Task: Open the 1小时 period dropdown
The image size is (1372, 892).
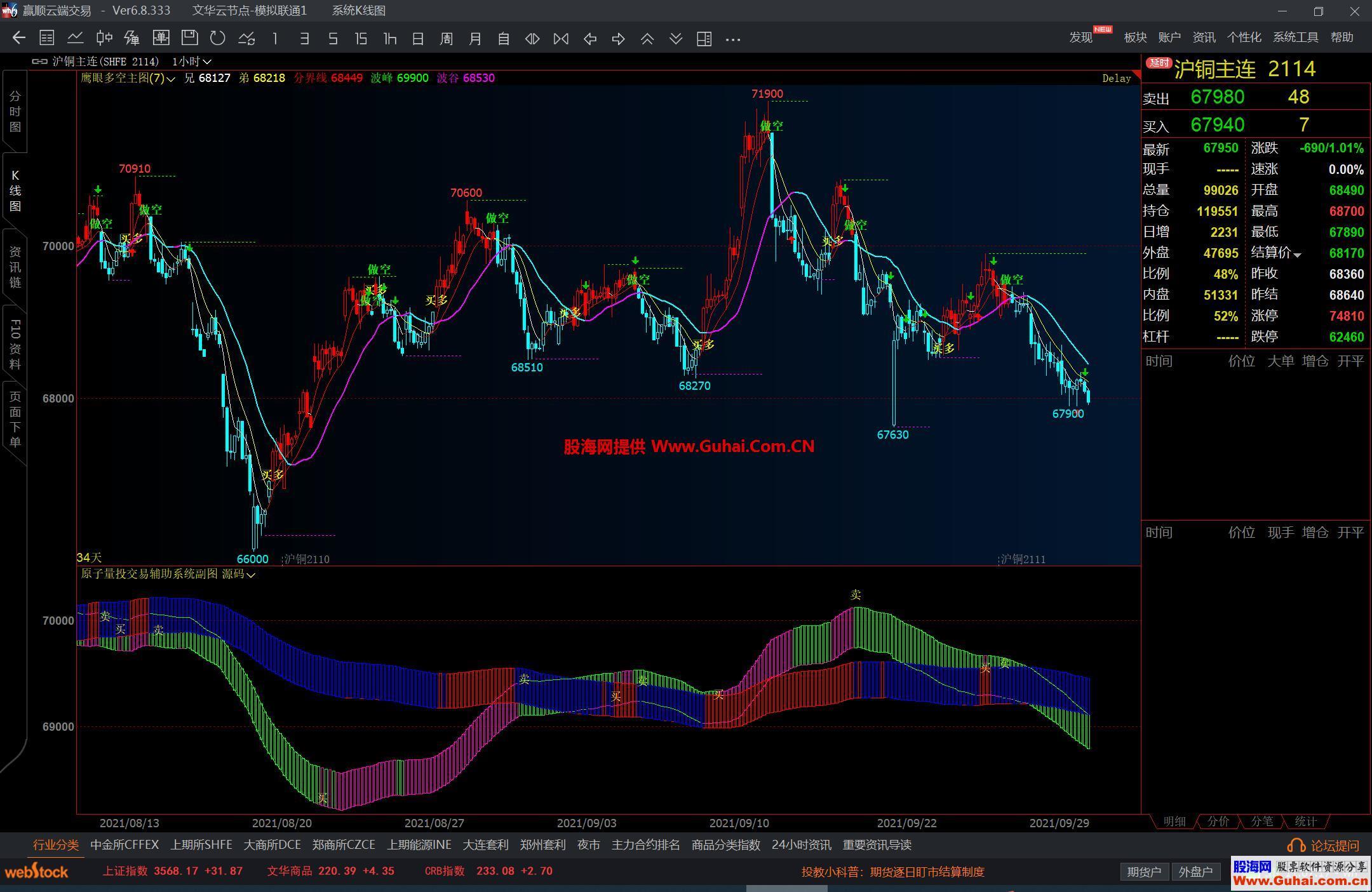Action: point(191,62)
